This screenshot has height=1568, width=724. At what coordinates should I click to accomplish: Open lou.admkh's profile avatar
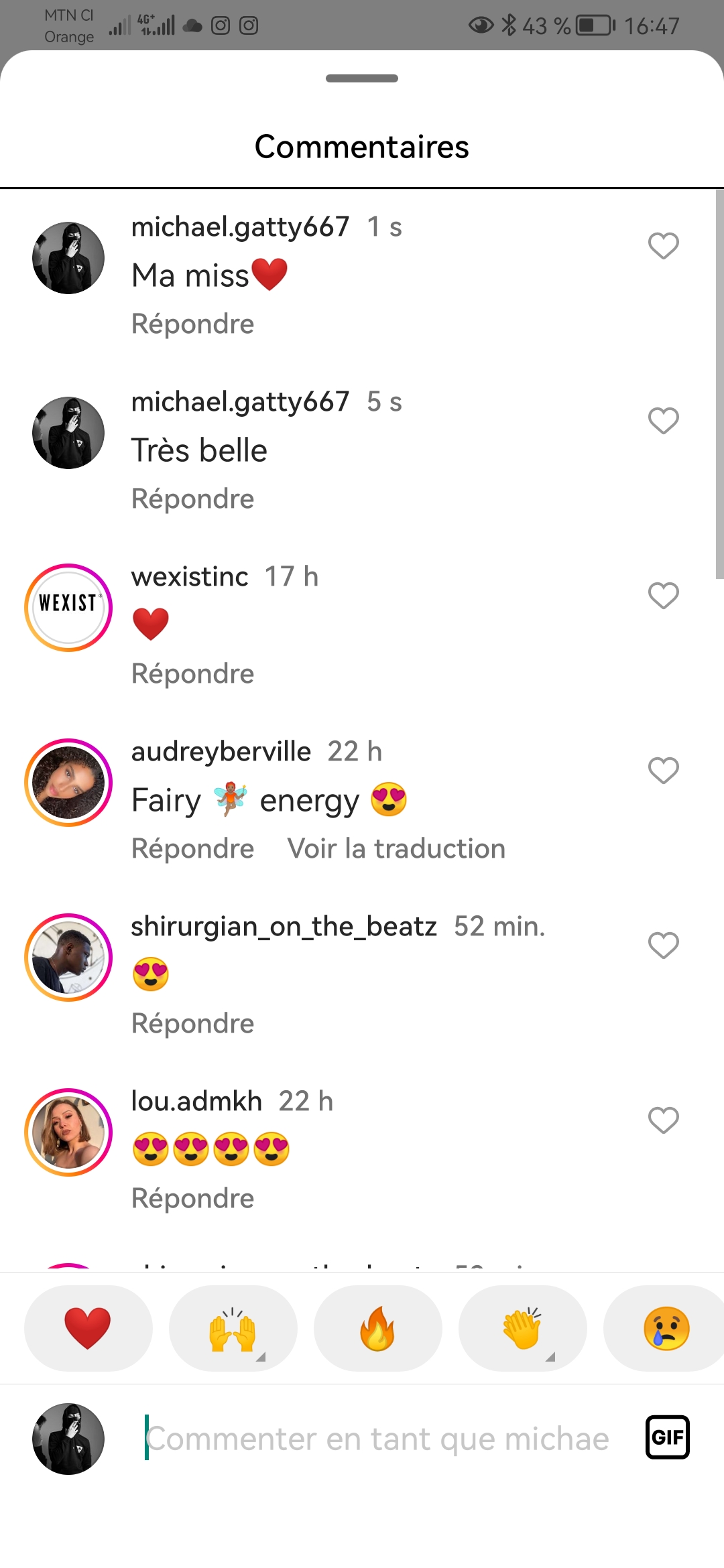68,1132
